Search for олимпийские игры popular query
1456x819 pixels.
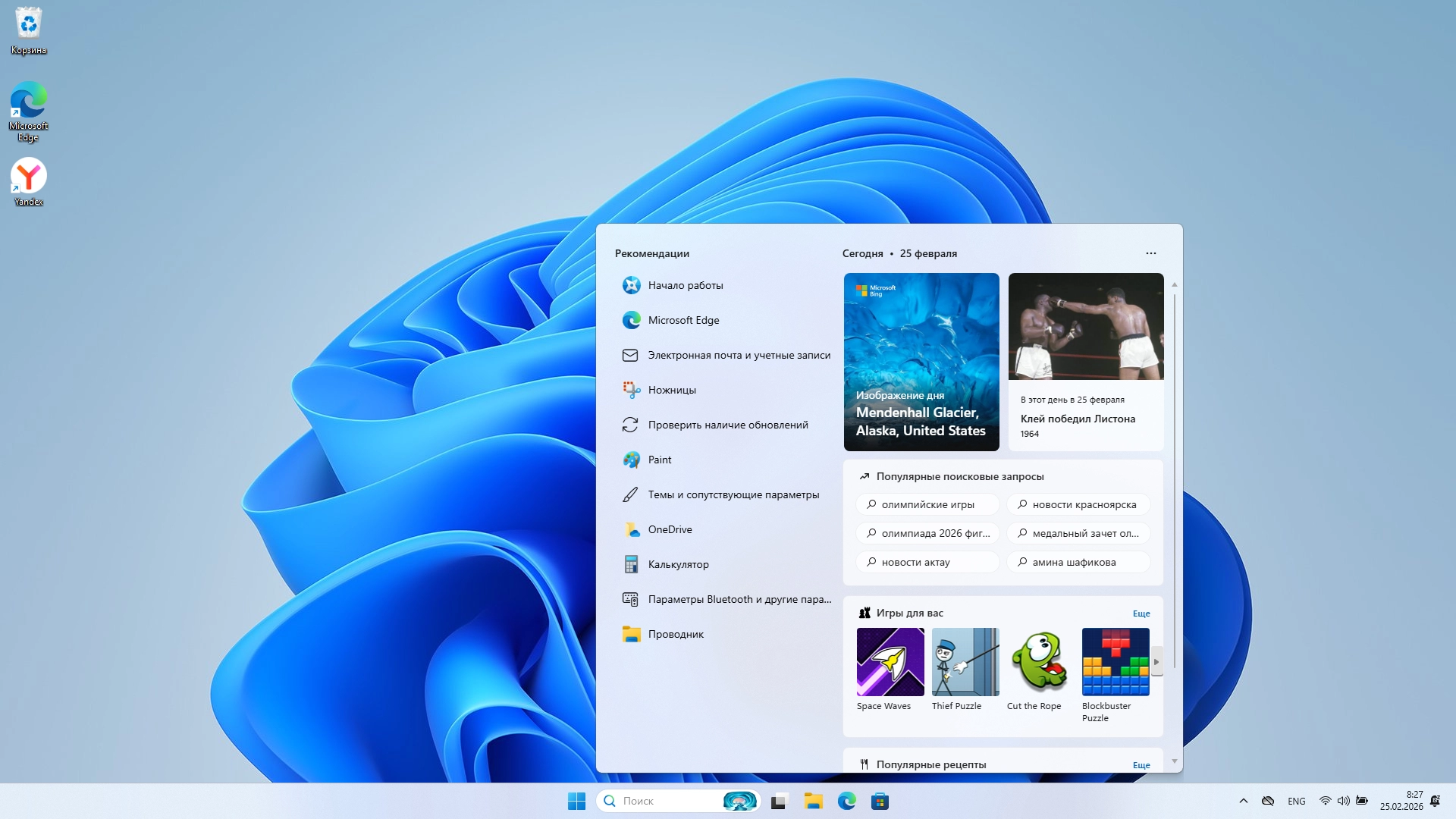click(x=927, y=504)
